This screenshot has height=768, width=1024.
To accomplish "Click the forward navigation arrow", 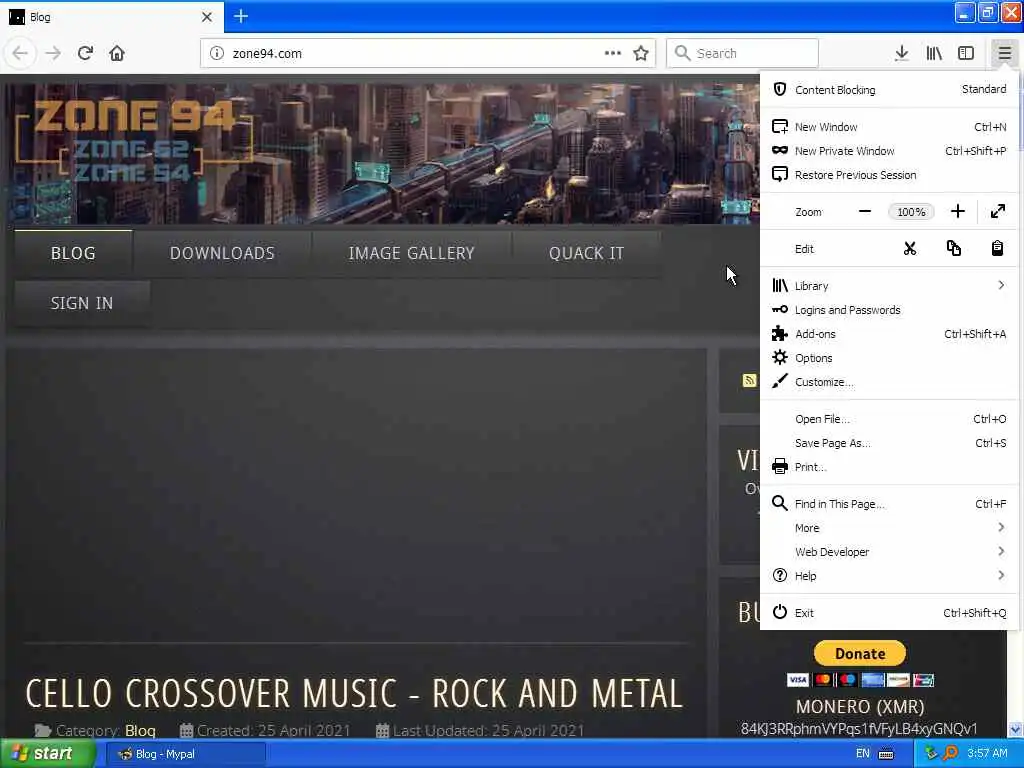I will (53, 54).
